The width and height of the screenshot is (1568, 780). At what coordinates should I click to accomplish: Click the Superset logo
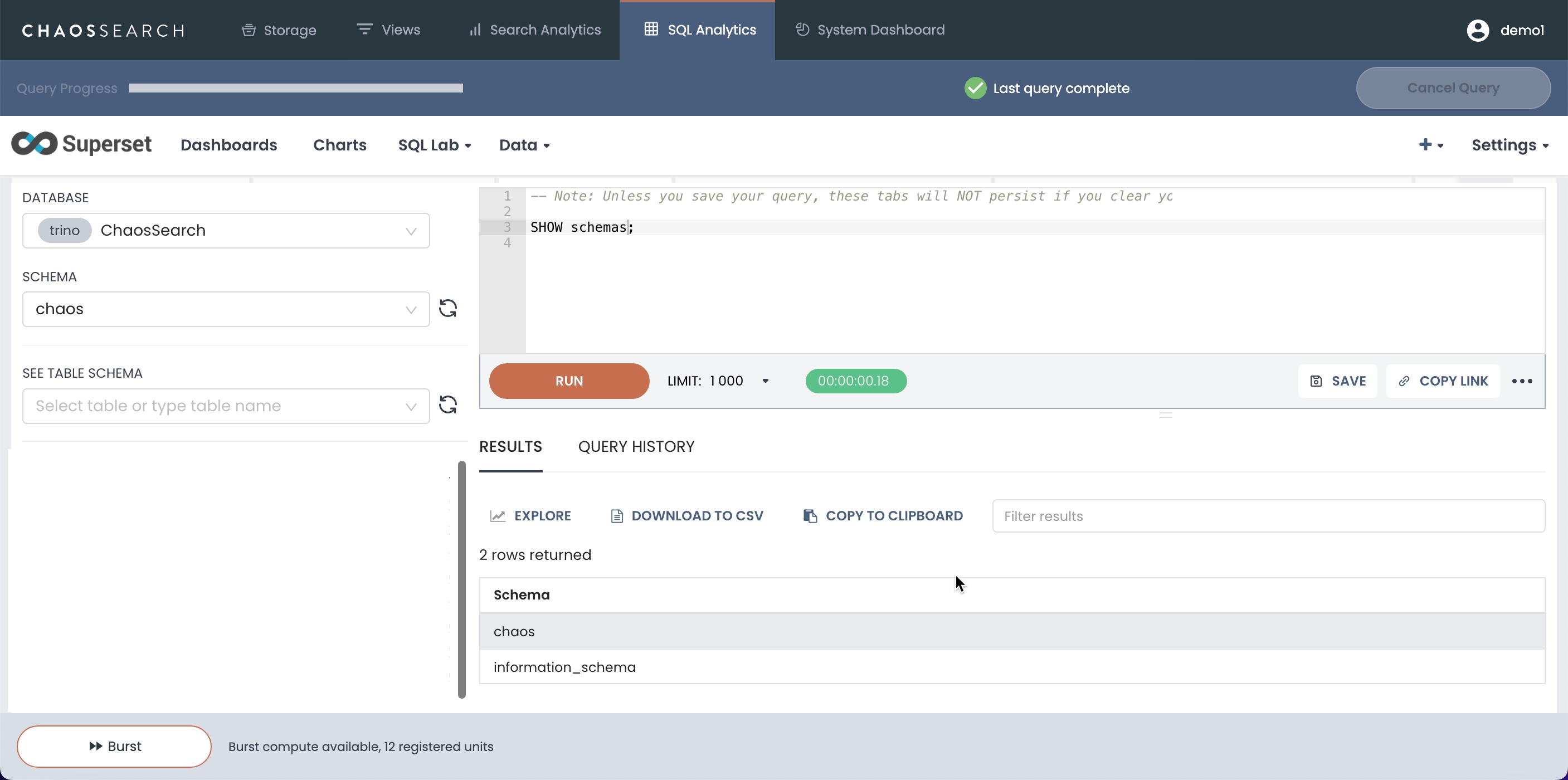(x=81, y=144)
